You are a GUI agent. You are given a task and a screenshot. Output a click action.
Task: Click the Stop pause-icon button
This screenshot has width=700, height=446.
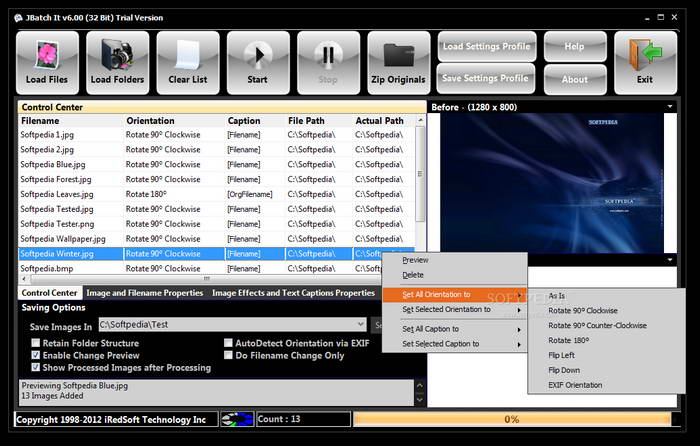(x=329, y=63)
